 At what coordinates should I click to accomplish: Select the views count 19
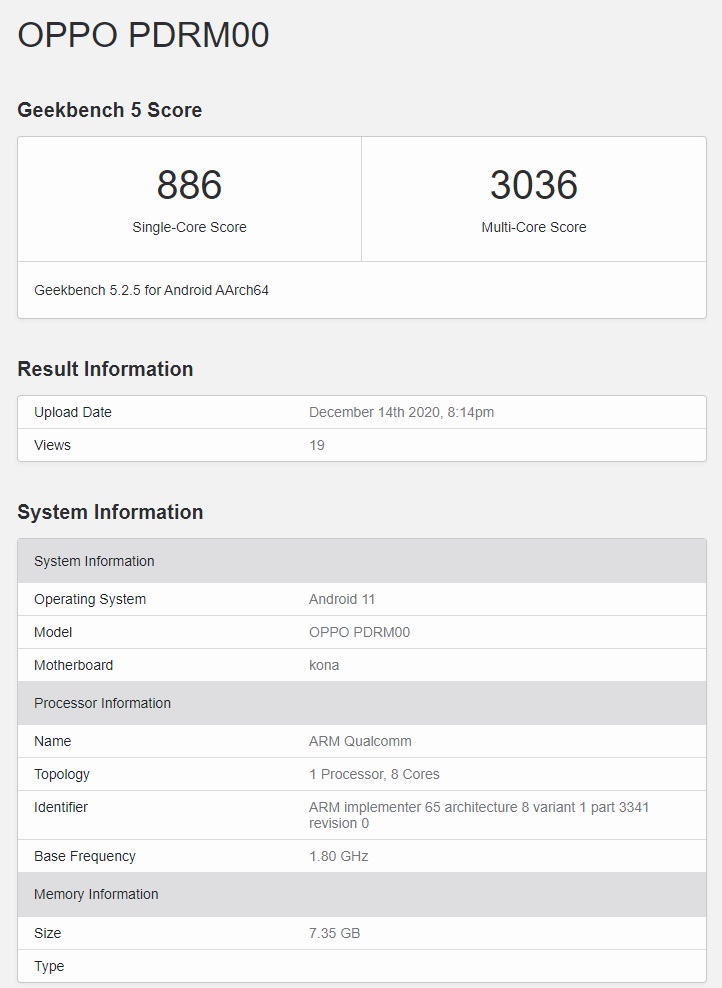click(x=317, y=445)
